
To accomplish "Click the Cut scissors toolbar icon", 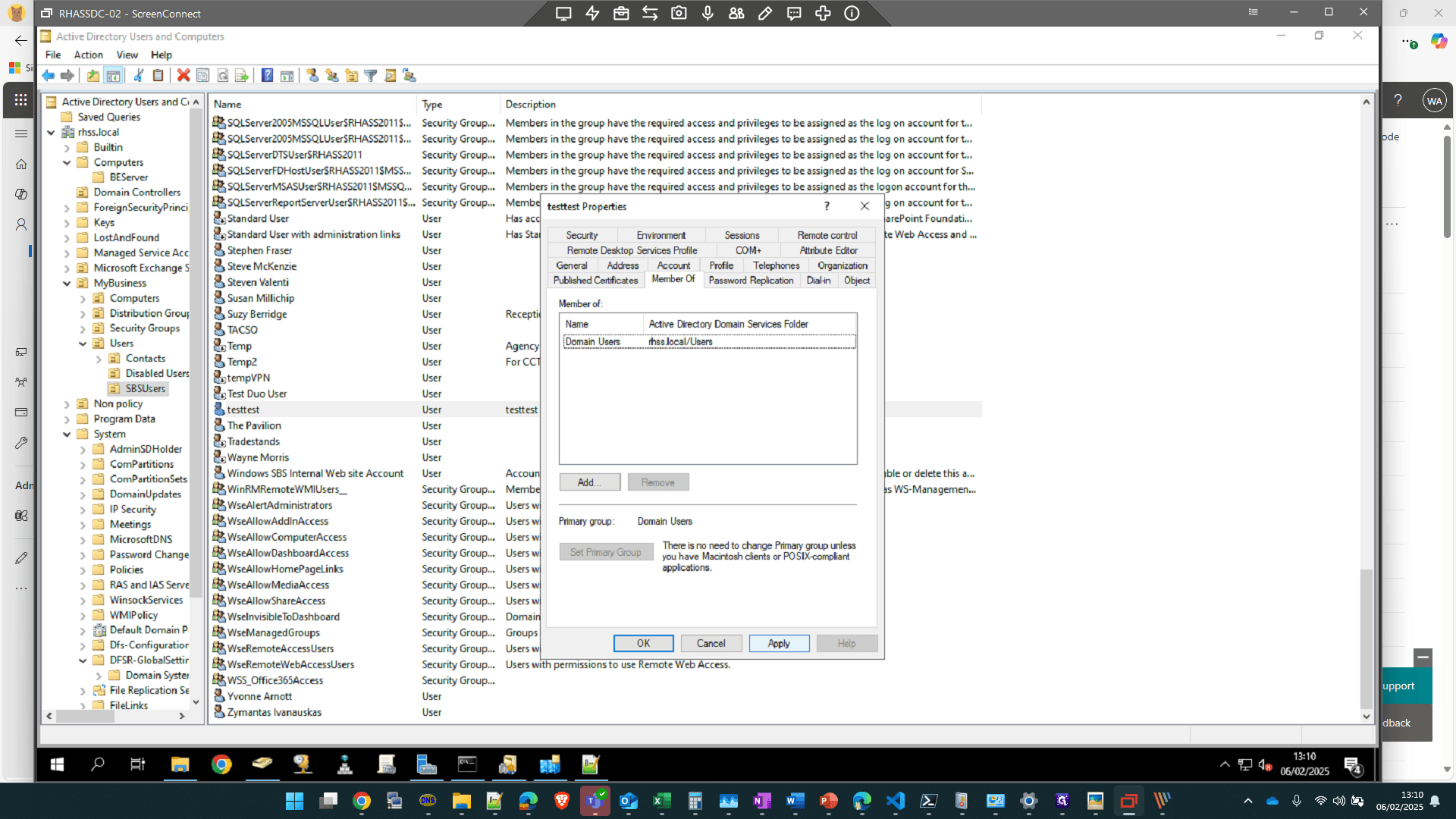I will click(139, 75).
